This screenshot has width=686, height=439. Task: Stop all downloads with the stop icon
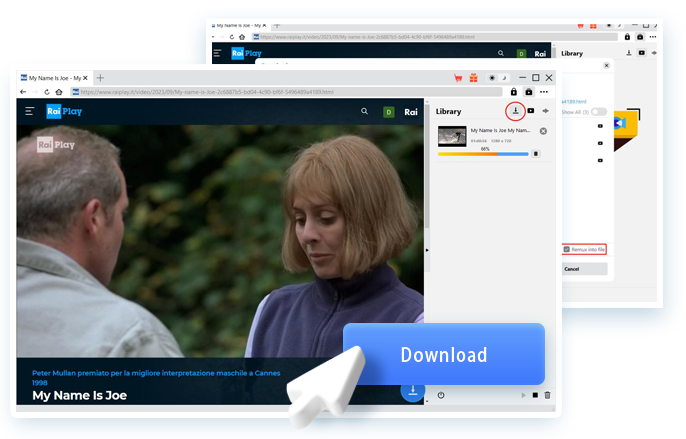535,395
